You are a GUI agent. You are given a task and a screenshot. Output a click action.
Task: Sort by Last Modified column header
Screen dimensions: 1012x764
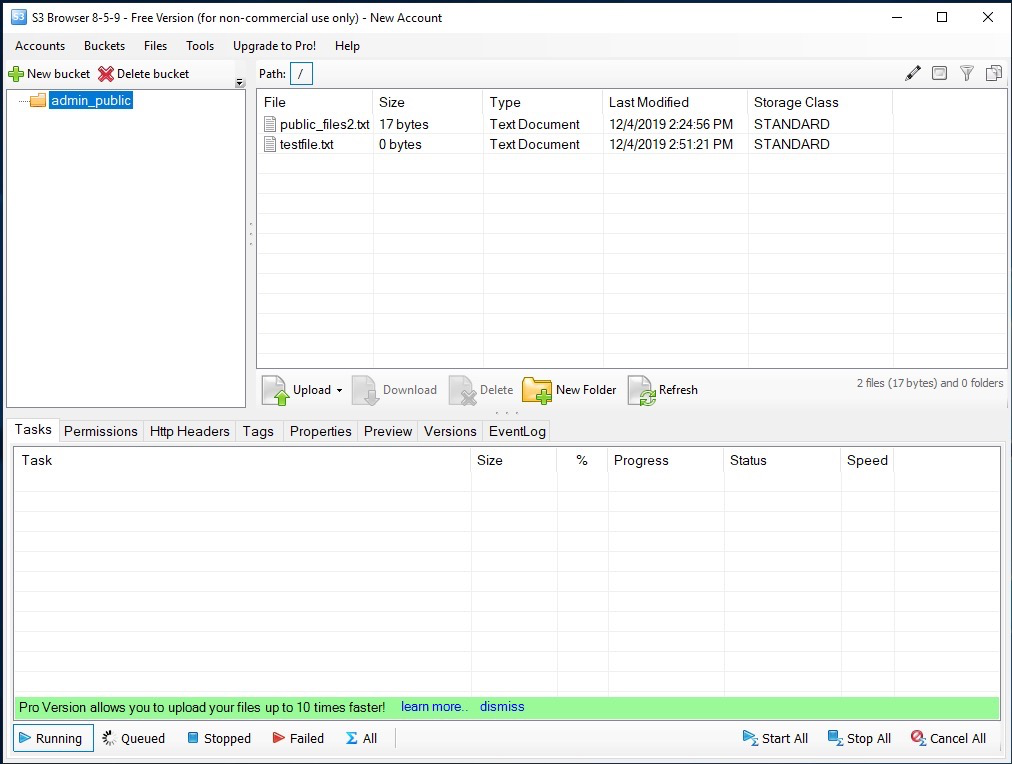tap(676, 102)
